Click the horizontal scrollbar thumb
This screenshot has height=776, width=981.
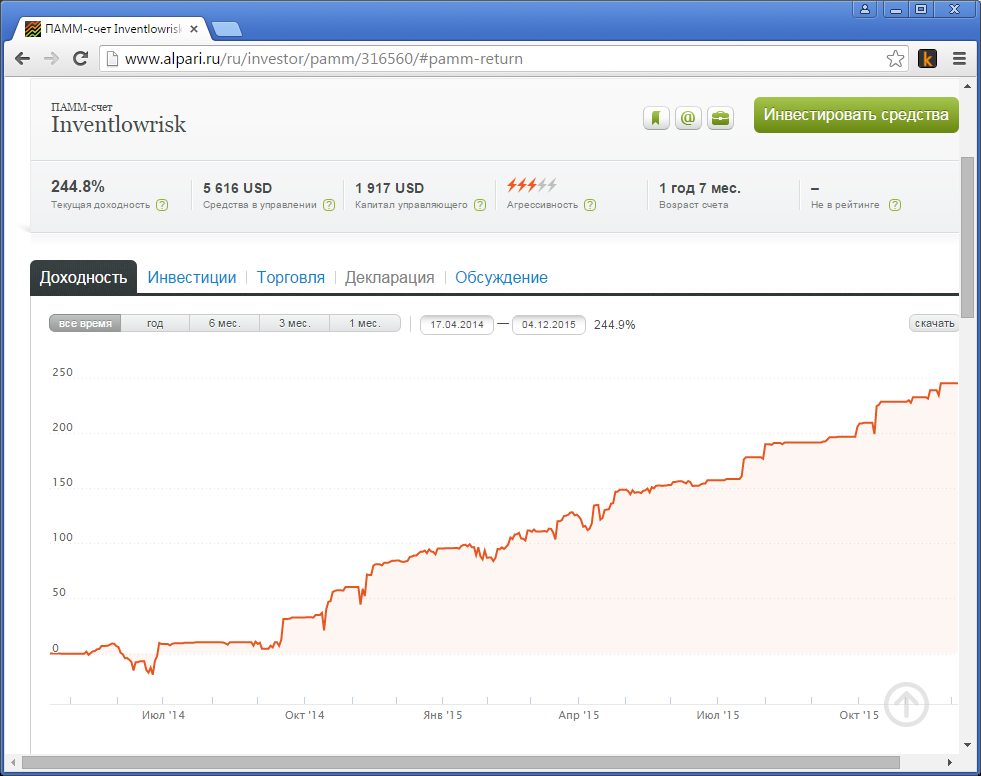tap(461, 762)
